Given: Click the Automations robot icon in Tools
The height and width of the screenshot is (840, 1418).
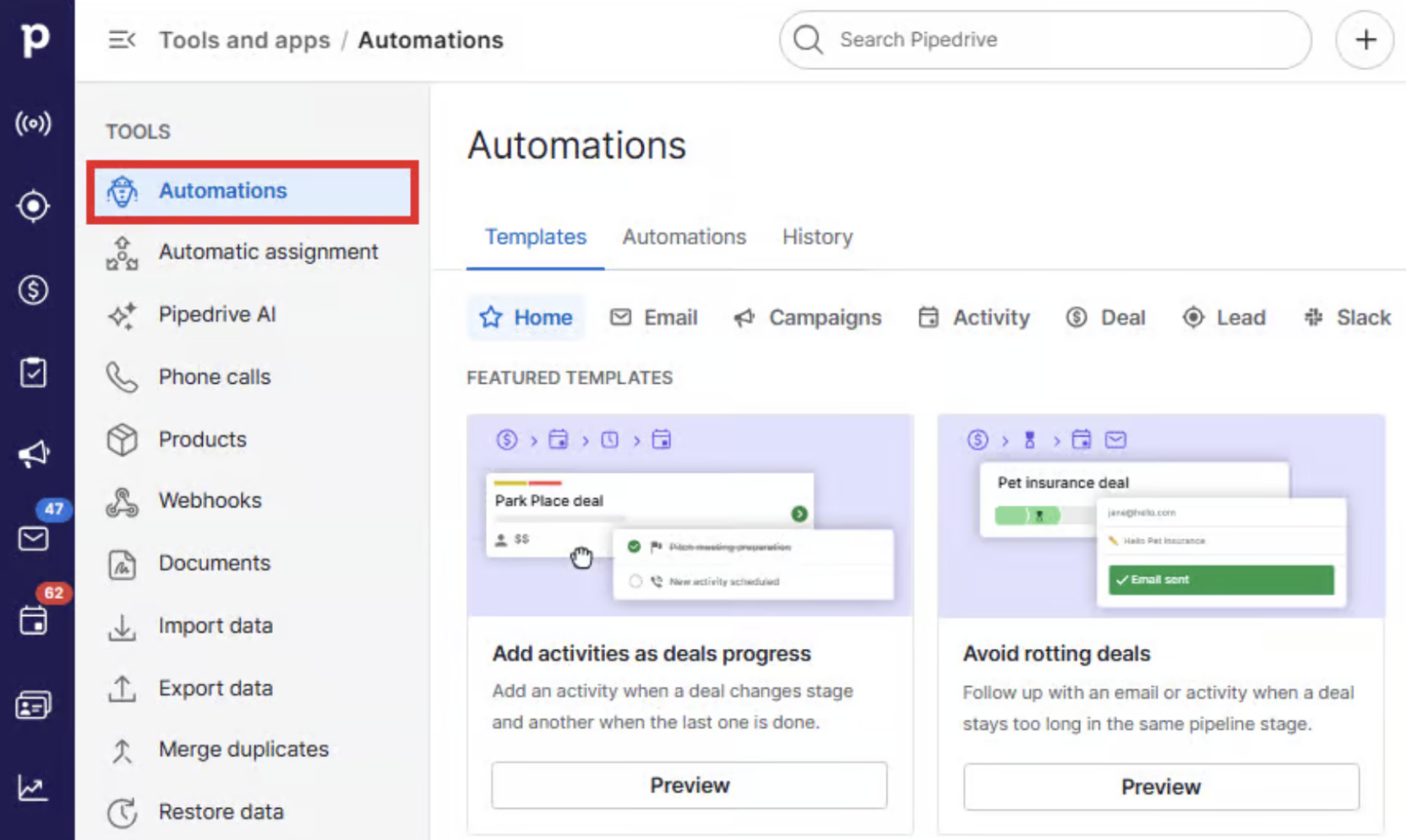Looking at the screenshot, I should pos(123,191).
